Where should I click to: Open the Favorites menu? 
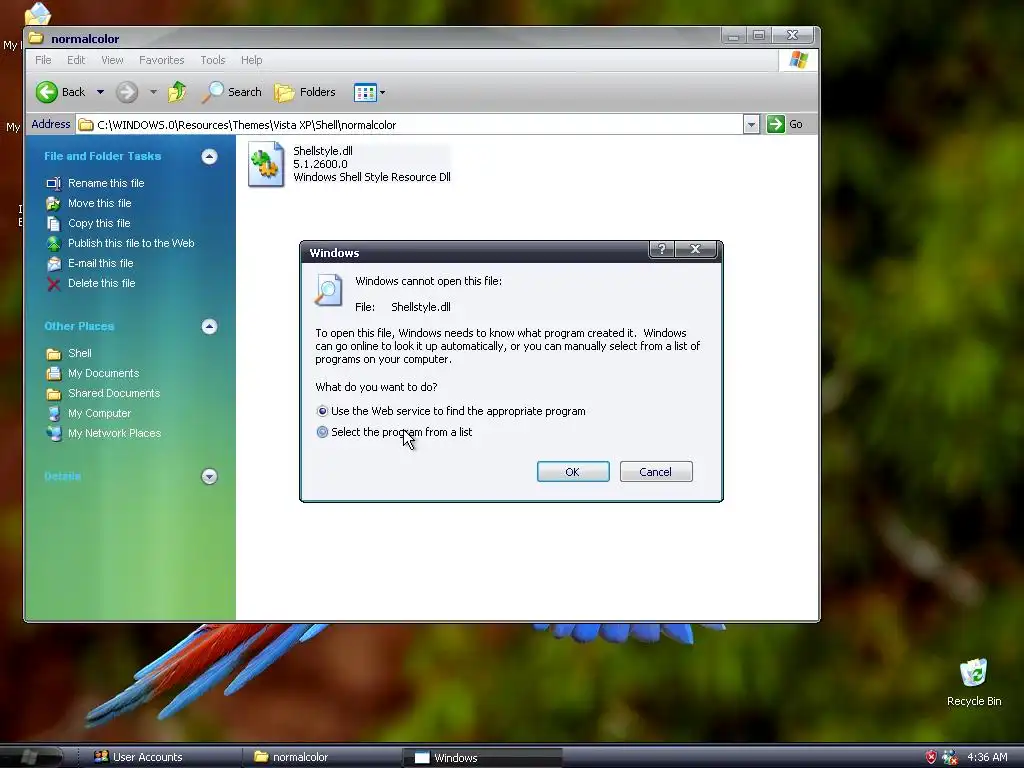[x=161, y=60]
